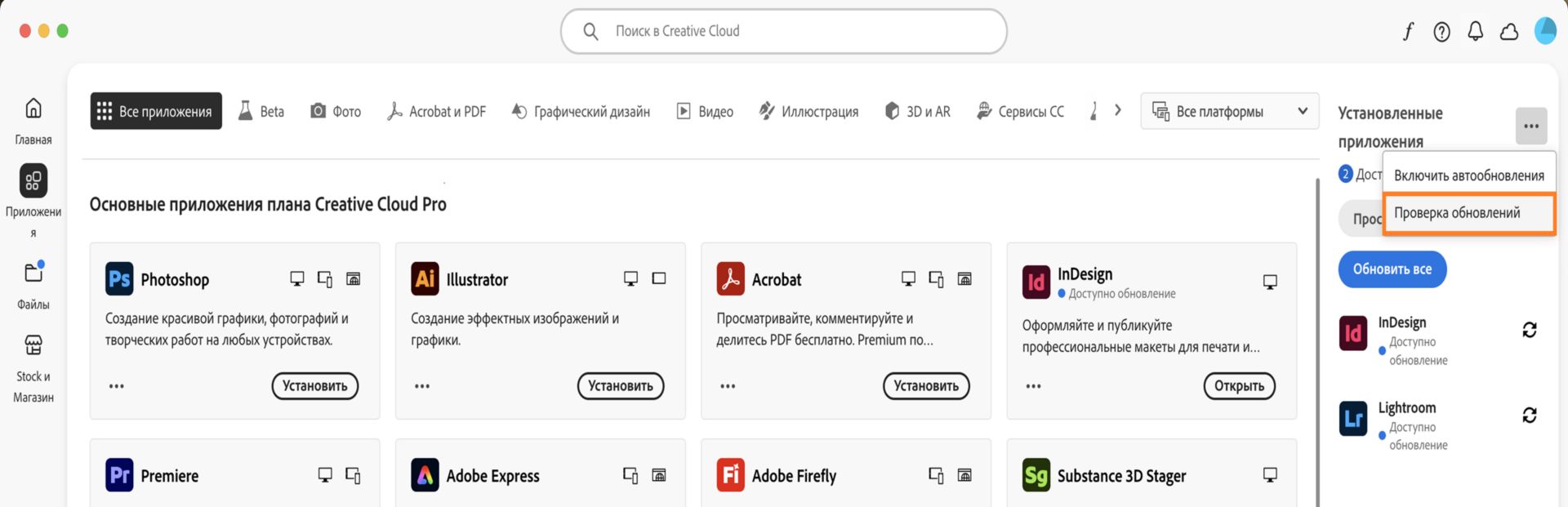Open more options for Photoshop card
Screen dimensions: 1568x507
(x=117, y=386)
